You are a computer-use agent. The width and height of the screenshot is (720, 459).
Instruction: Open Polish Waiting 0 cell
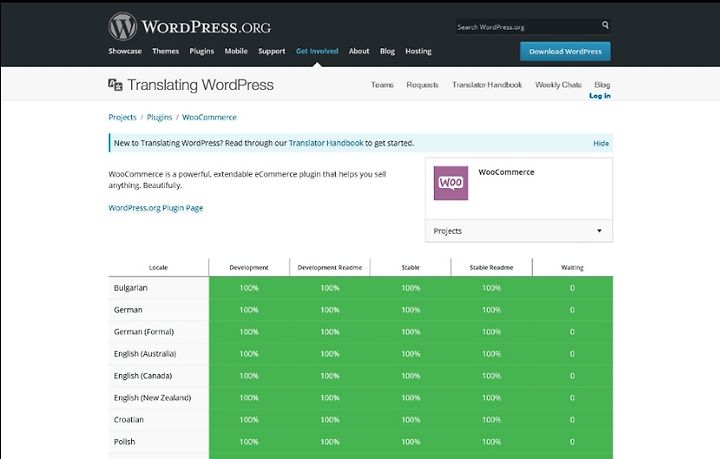572,442
